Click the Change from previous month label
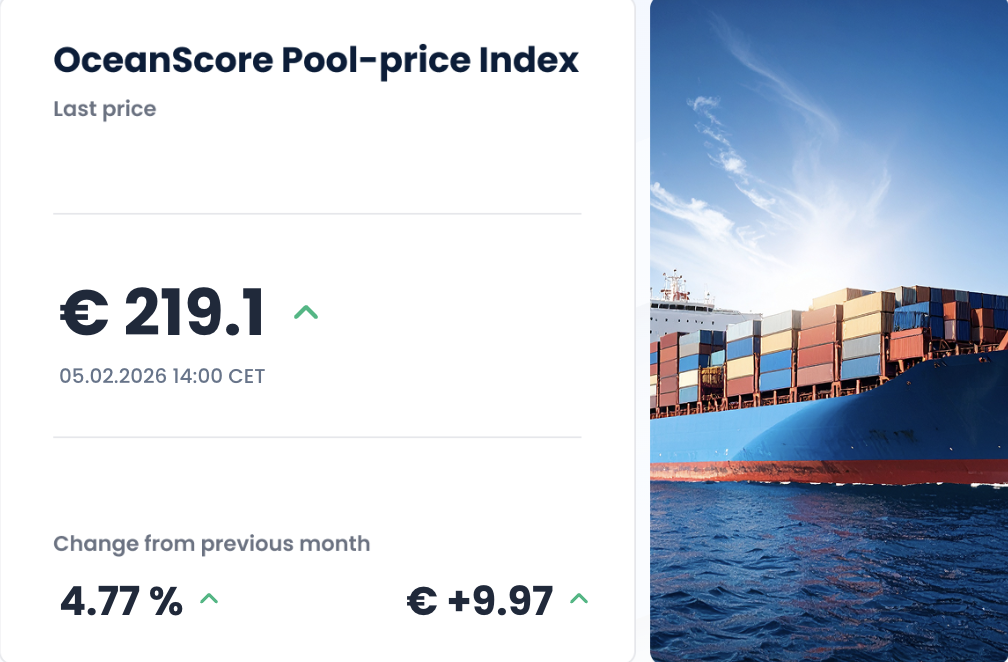Viewport: 1008px width, 662px height. click(x=212, y=544)
